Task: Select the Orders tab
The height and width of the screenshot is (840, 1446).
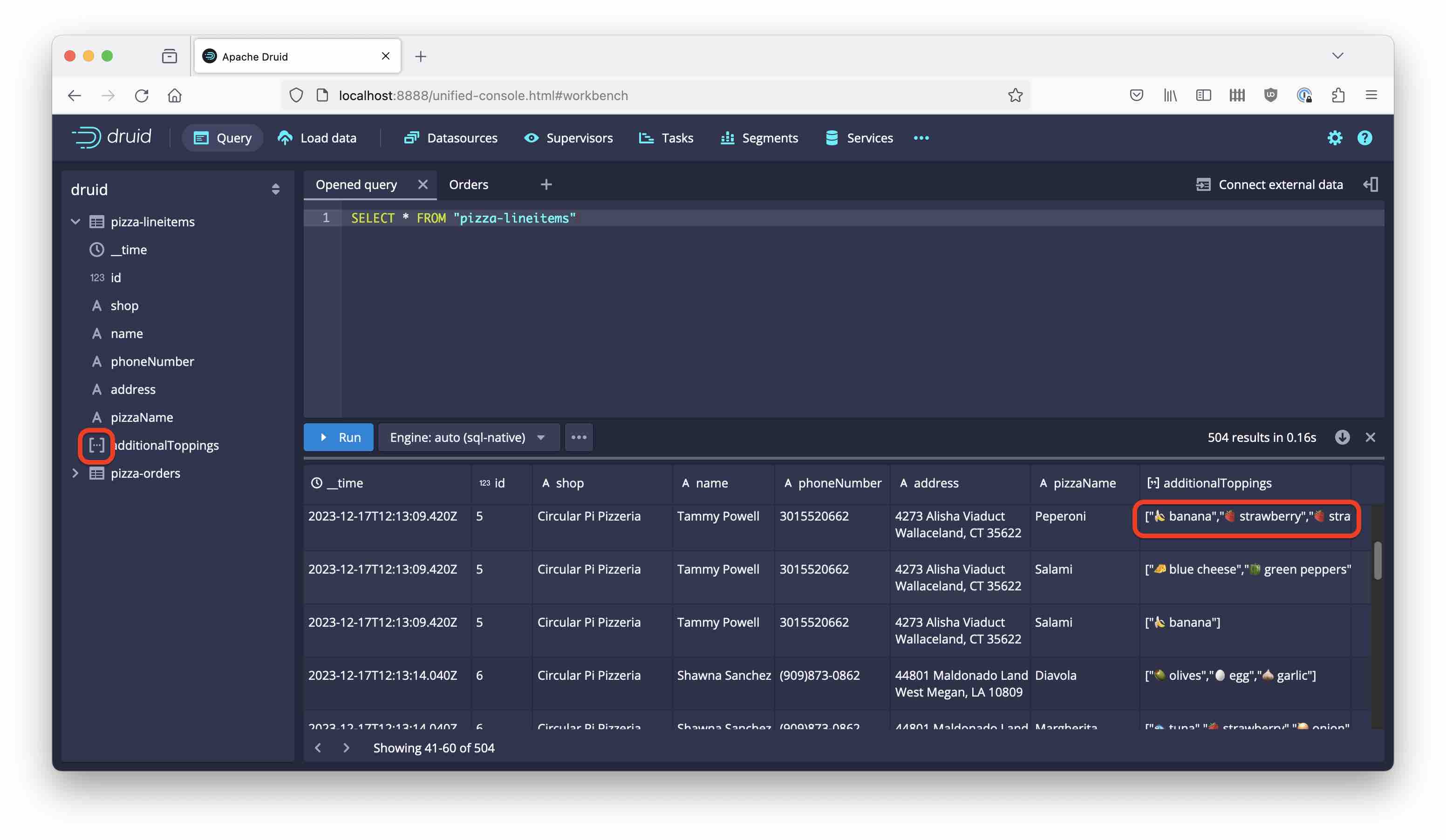Action: pos(468,184)
